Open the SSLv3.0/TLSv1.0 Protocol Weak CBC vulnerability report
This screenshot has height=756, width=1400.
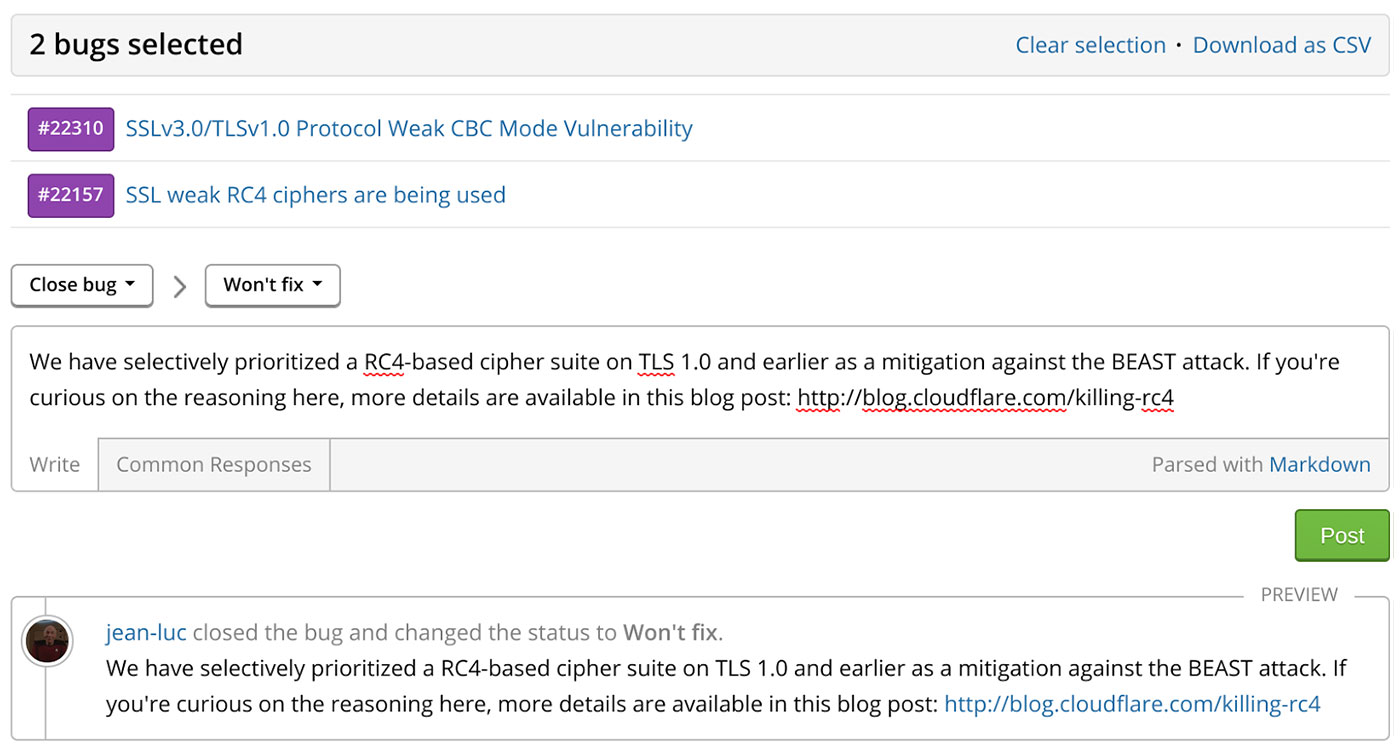409,128
